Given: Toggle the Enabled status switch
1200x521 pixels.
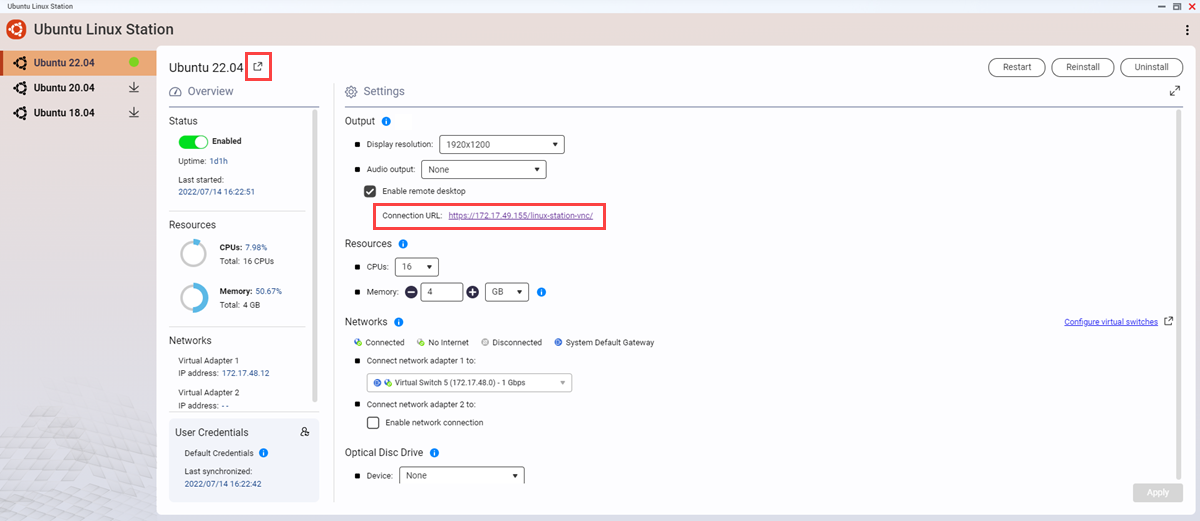Looking at the screenshot, I should coord(193,142).
